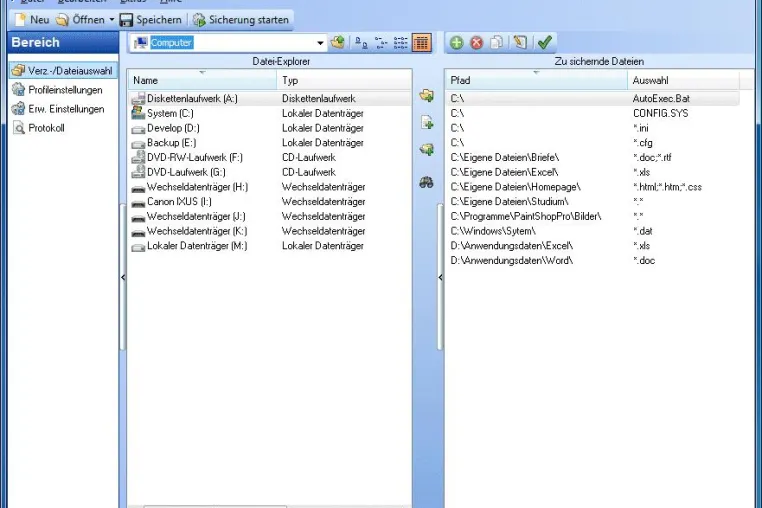Select D:\Anwendungsdaten\Excel\ entry
Image resolution: width=762 pixels, height=508 pixels.
pyautogui.click(x=593, y=246)
